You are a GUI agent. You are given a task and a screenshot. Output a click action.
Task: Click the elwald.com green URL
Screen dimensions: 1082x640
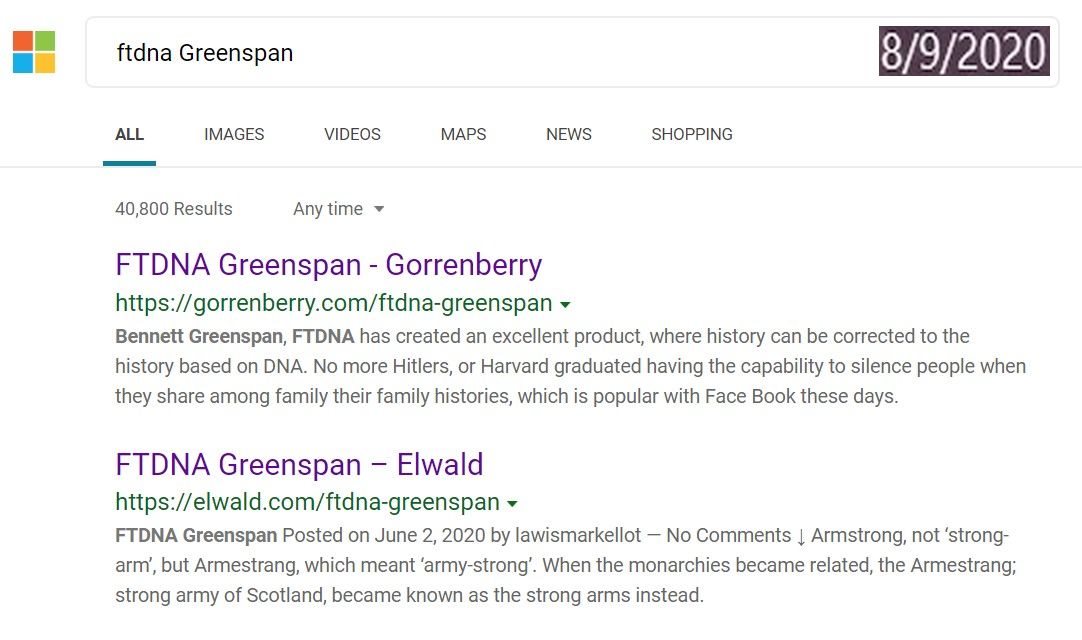pyautogui.click(x=307, y=502)
